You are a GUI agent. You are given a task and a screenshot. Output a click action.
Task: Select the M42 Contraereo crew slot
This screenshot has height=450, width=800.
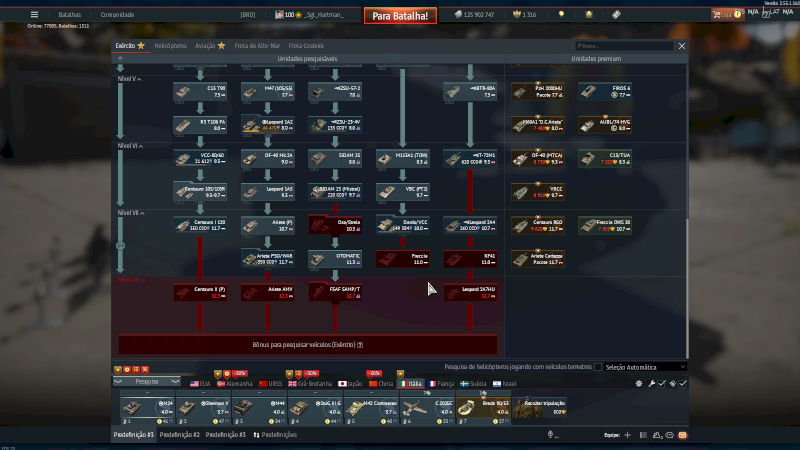371,408
